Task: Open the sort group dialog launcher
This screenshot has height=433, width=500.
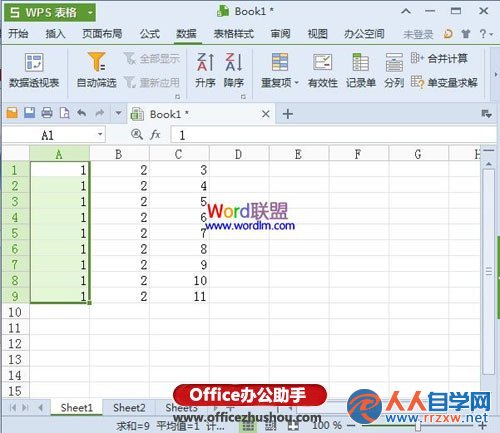Action: click(243, 97)
